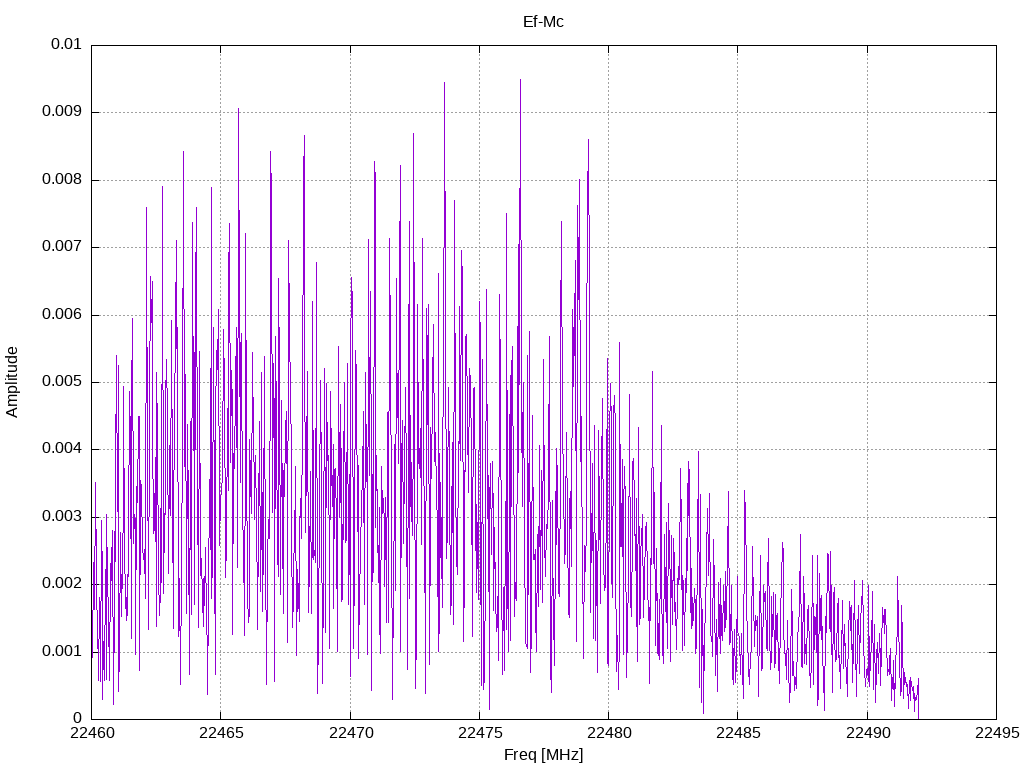Click the Amplitude axis label
This screenshot has height=768, width=1024.
(x=12, y=382)
